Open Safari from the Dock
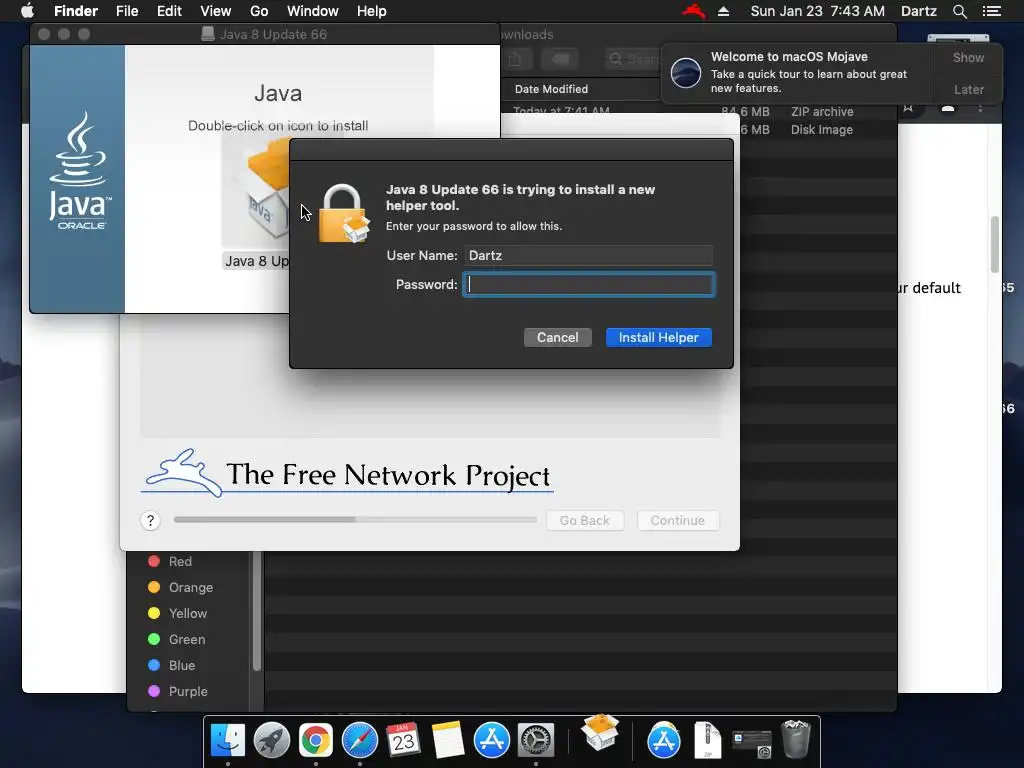 (360, 740)
